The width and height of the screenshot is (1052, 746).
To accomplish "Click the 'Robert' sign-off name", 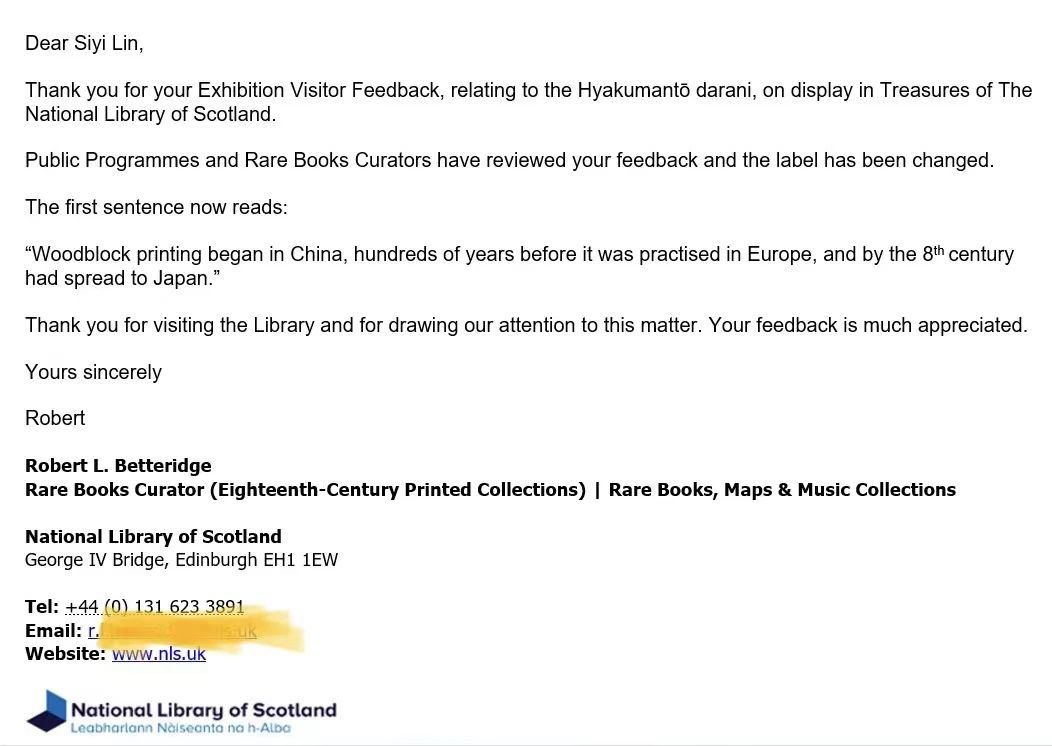I will (55, 418).
